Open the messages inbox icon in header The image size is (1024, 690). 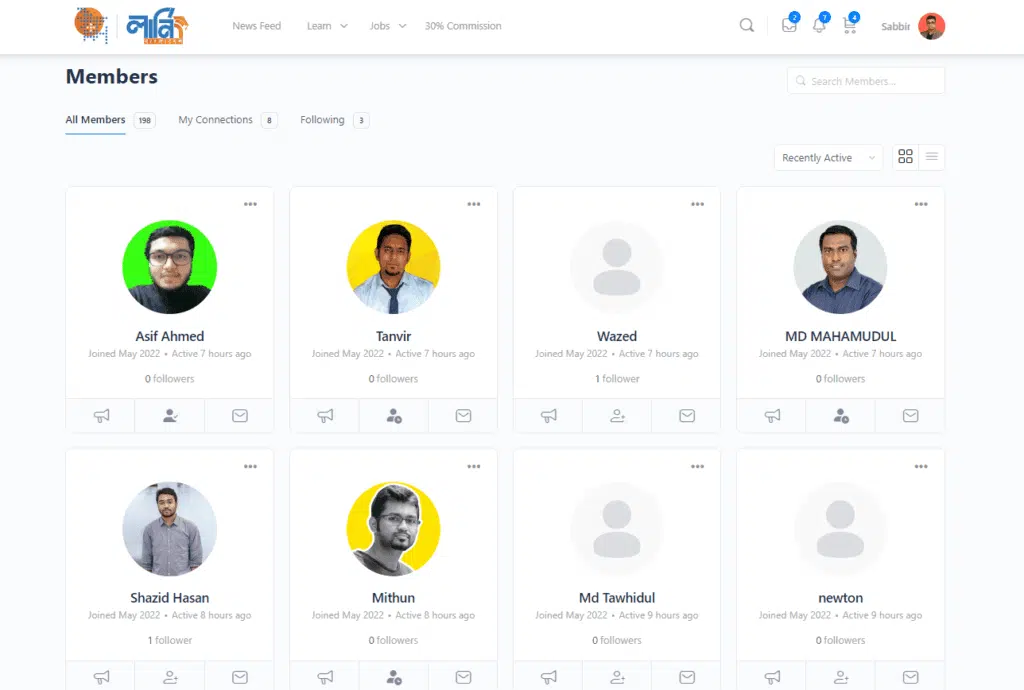[x=789, y=25]
